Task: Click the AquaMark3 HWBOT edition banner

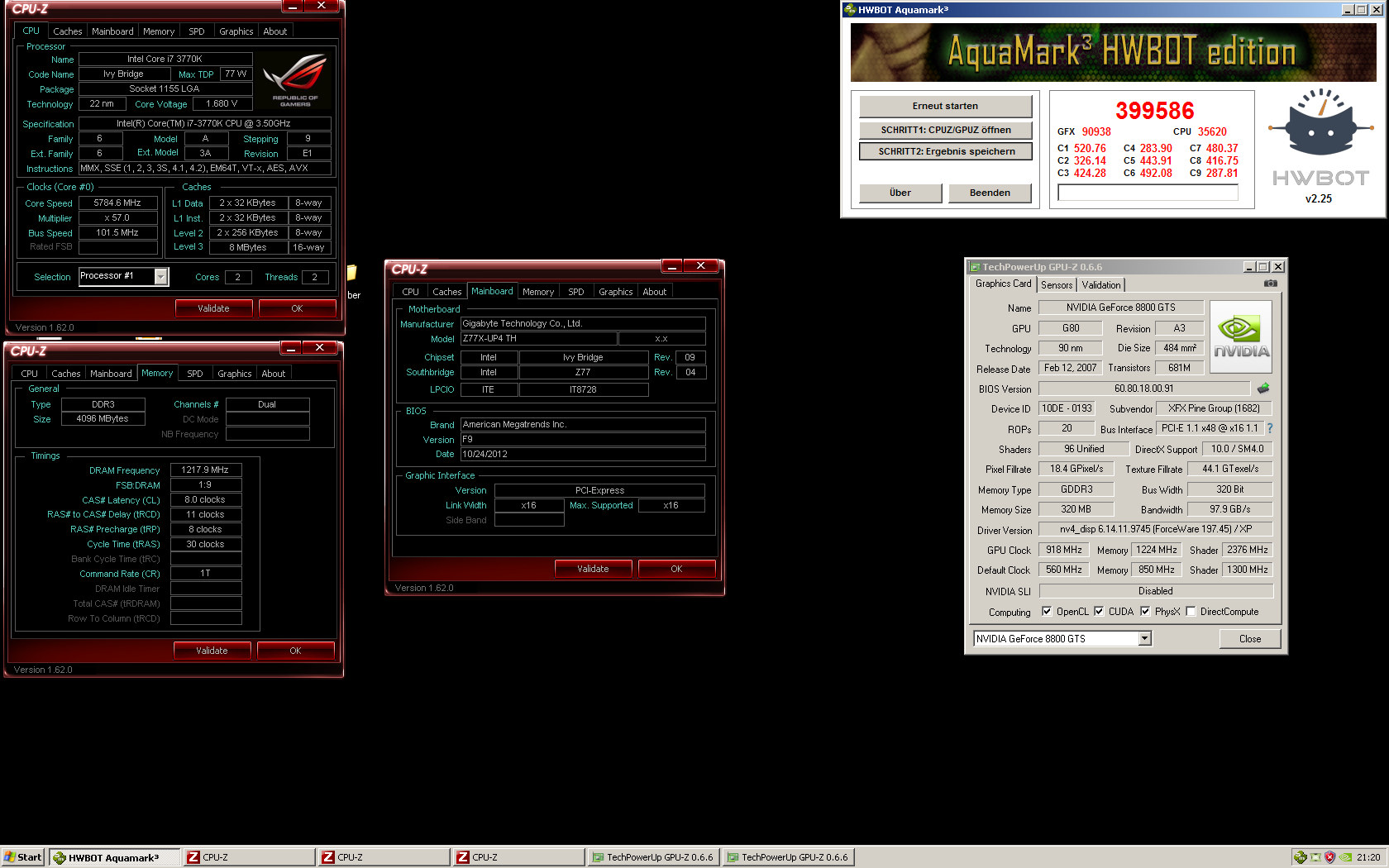Action: [1113, 51]
